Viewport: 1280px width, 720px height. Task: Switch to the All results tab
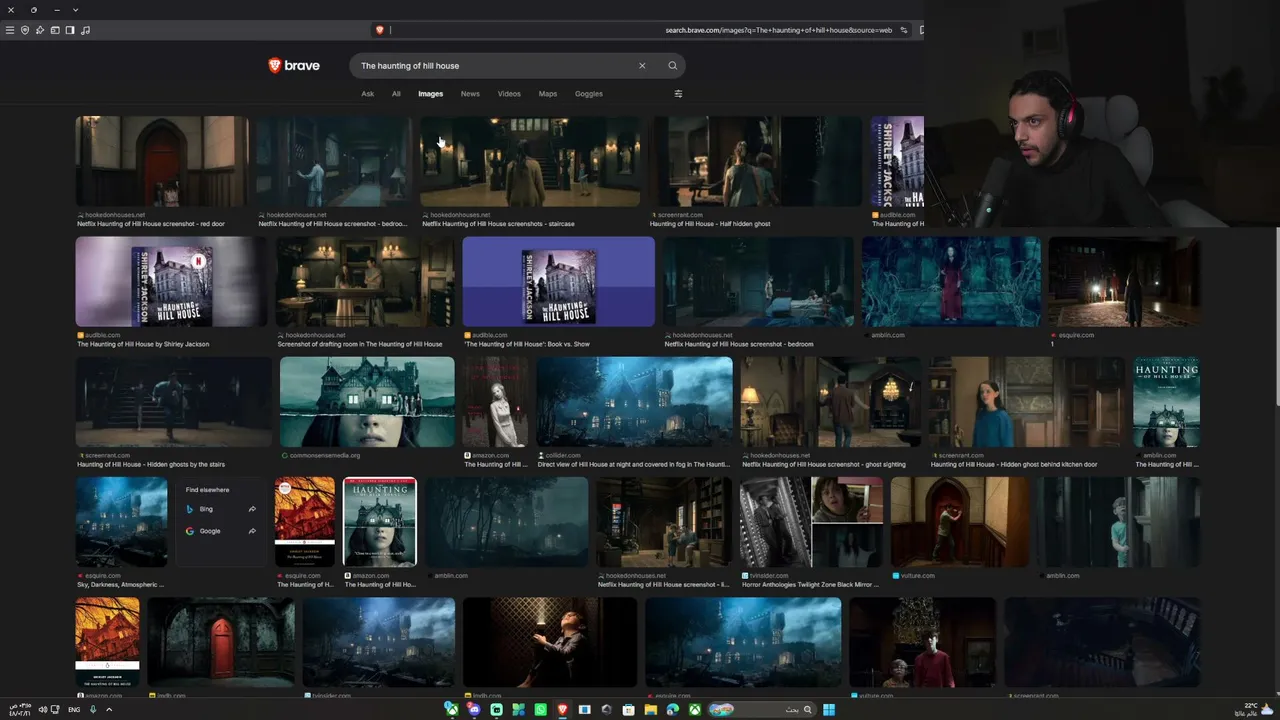(396, 94)
